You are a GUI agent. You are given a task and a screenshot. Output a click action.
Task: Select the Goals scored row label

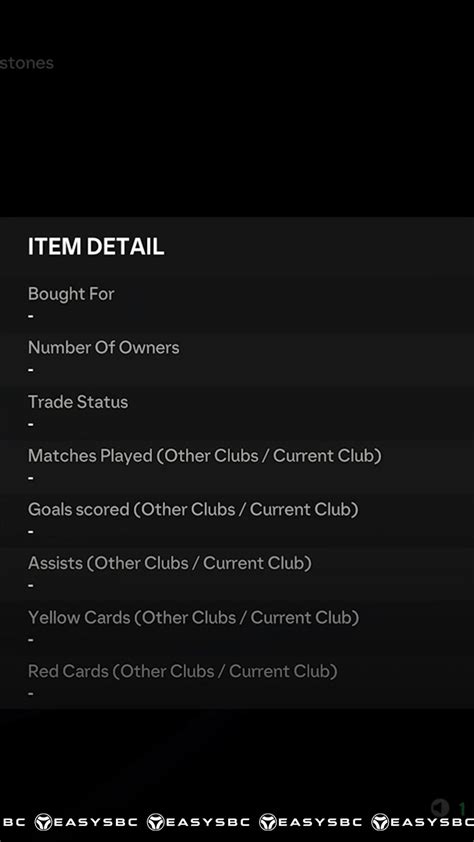[193, 509]
